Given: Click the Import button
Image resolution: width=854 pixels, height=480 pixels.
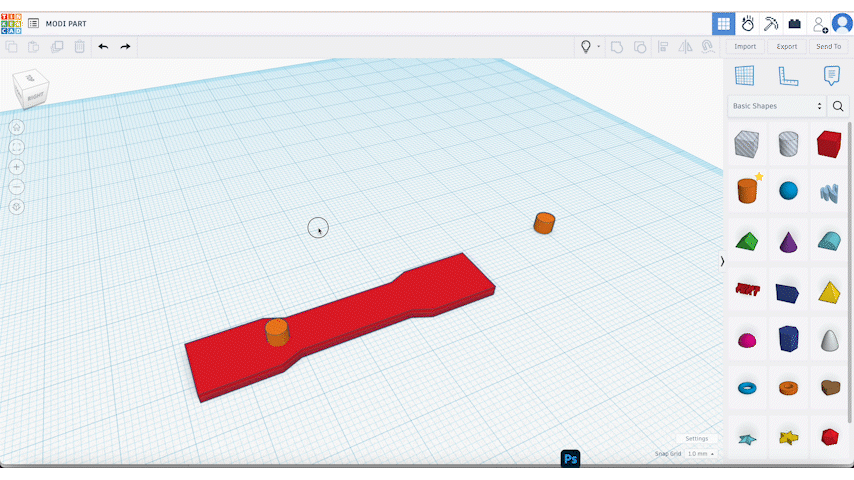Looking at the screenshot, I should 745,46.
